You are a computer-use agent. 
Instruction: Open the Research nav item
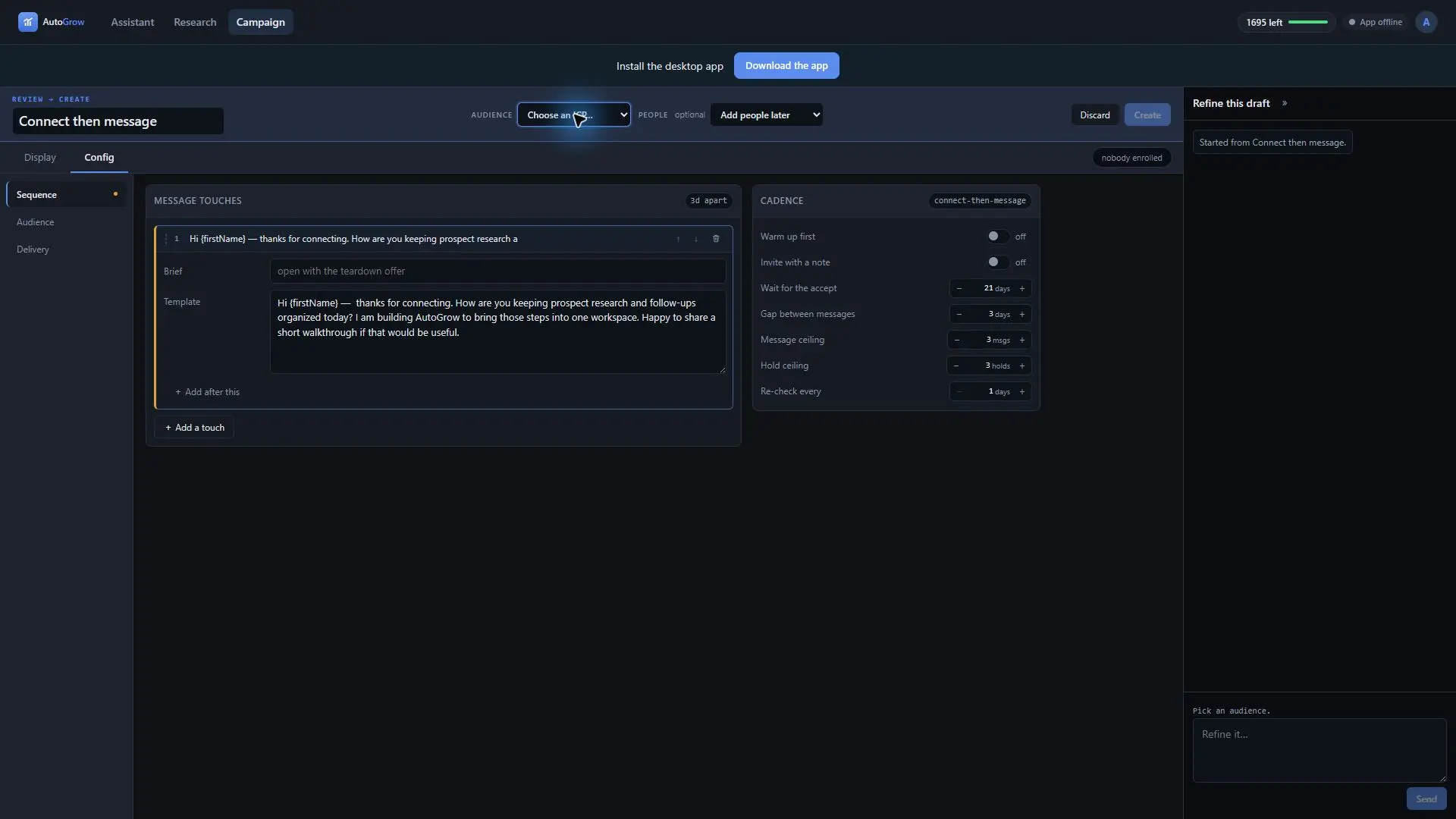tap(195, 22)
